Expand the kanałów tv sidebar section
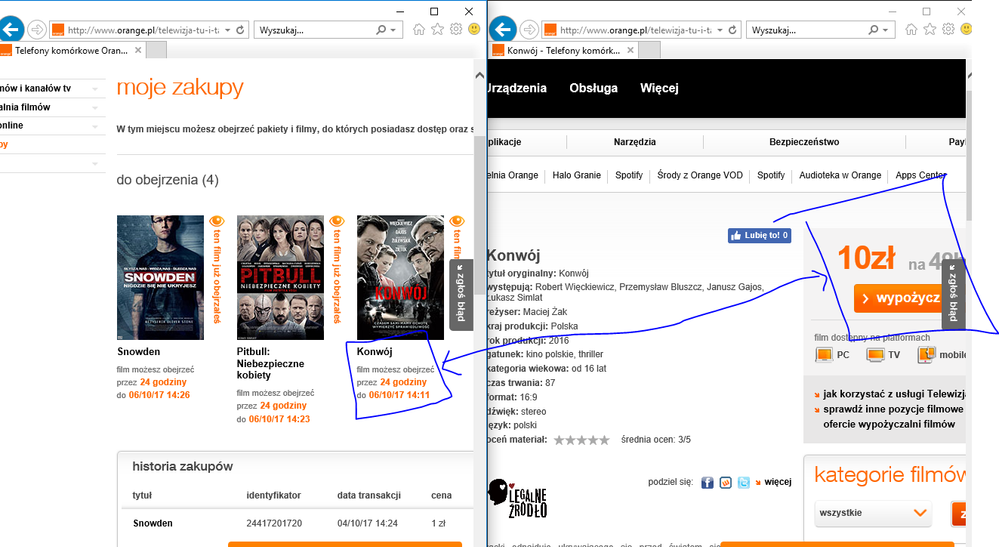 pyautogui.click(x=95, y=88)
